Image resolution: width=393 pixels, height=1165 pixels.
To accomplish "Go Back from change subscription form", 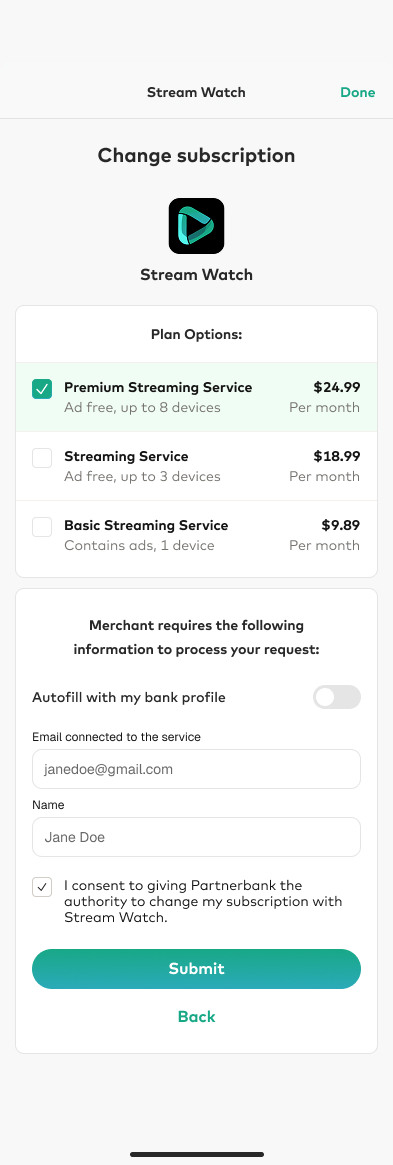I will point(196,1016).
